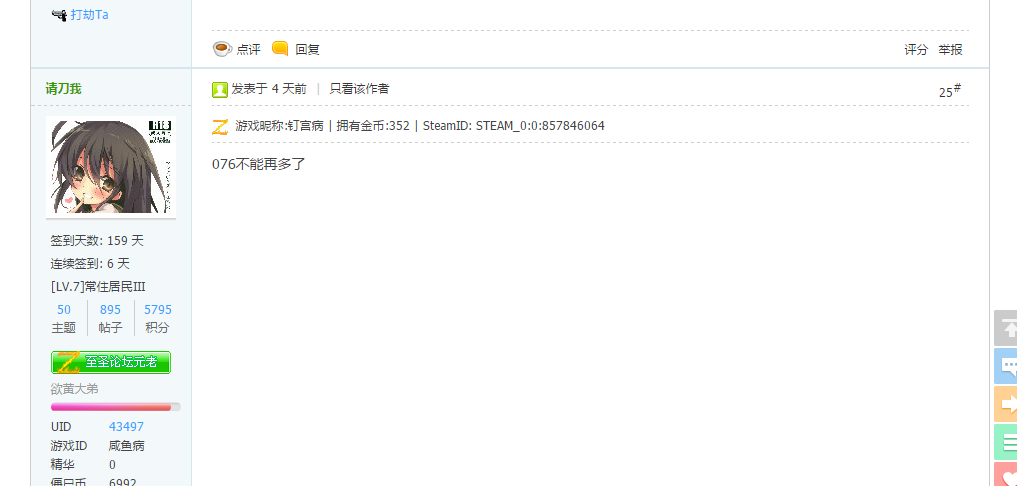Click the 至圣论坛元老 green badge
Viewport: 1017px width, 486px height.
click(x=111, y=362)
